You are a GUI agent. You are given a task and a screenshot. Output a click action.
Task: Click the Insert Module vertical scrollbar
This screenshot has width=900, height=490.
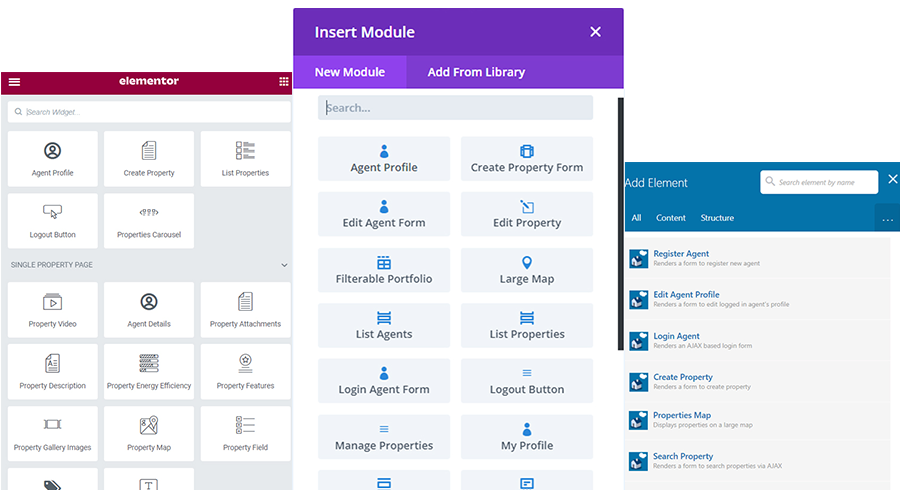[x=620, y=224]
